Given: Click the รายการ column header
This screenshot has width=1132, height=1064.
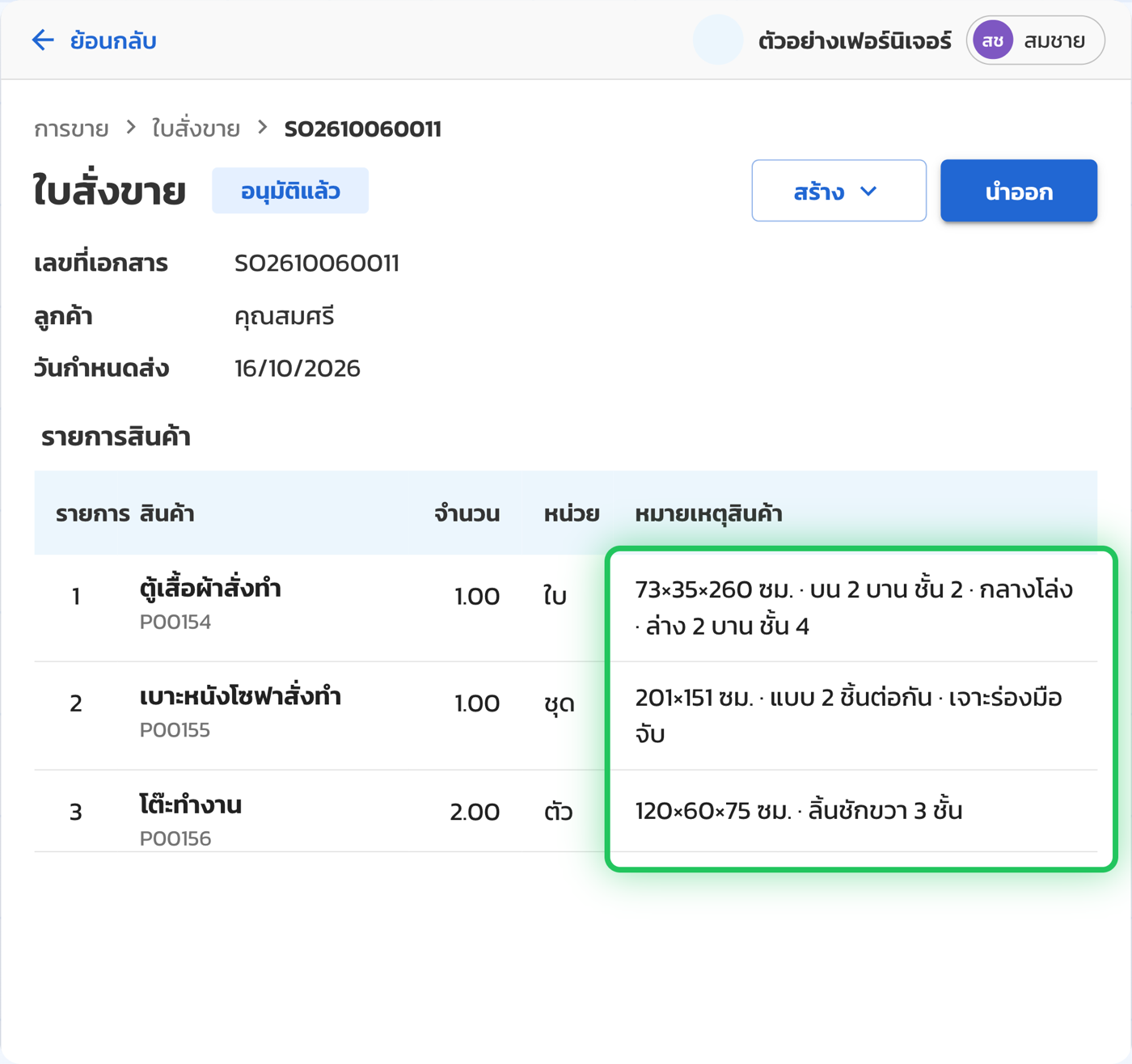Looking at the screenshot, I should (93, 513).
